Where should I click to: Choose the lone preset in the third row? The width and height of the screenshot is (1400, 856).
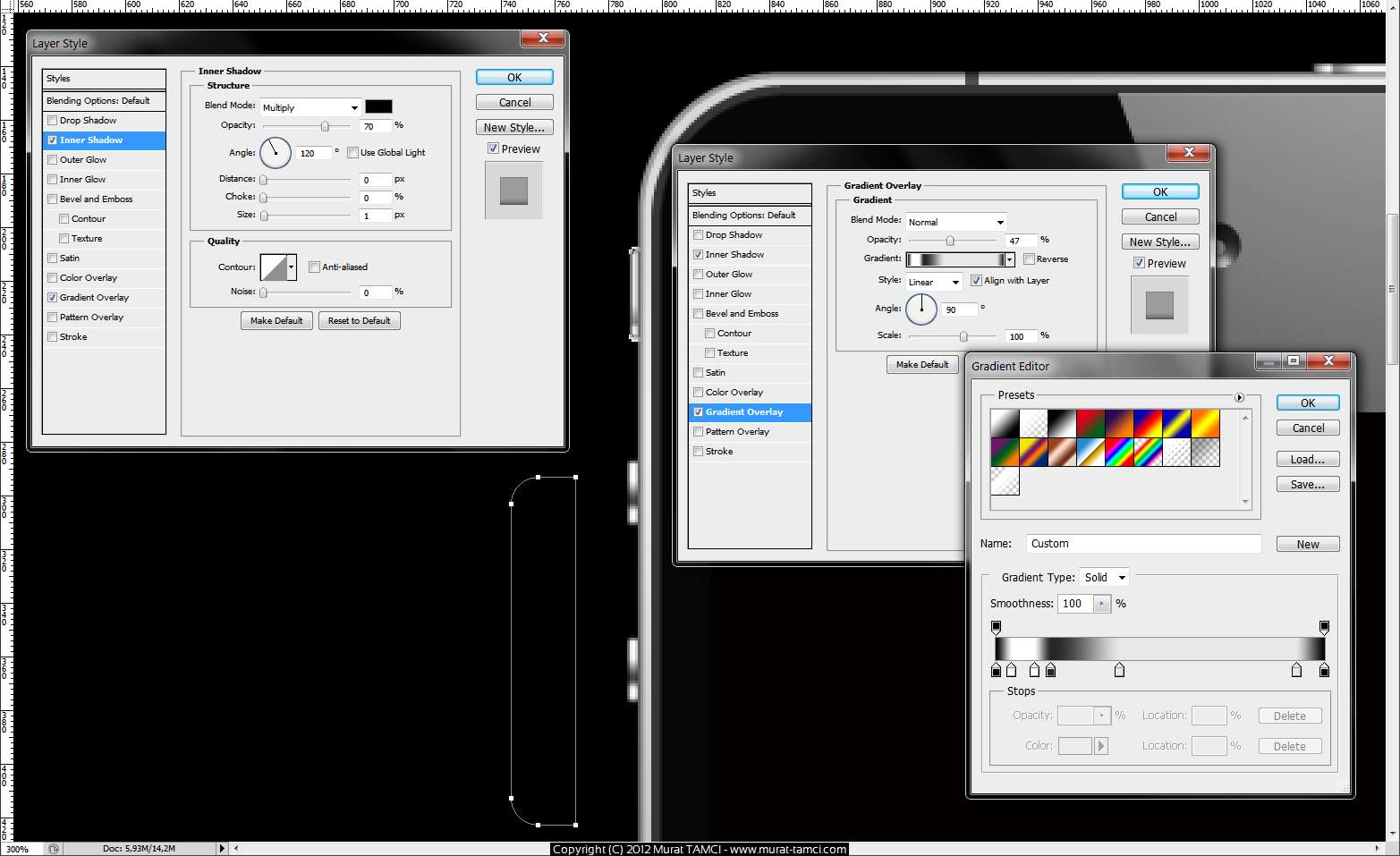pos(1005,480)
